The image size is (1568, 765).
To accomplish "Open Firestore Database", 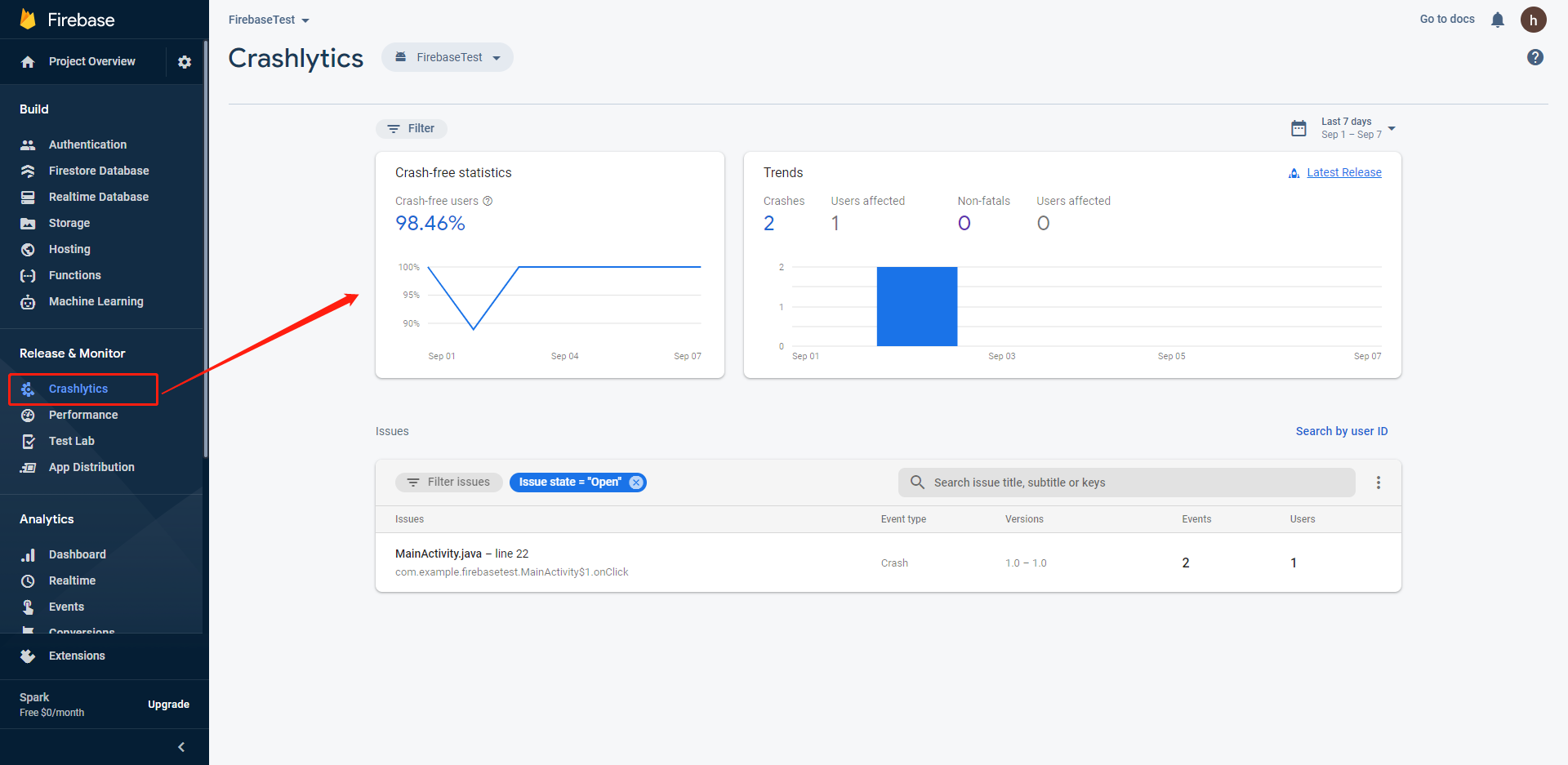I will coord(99,170).
